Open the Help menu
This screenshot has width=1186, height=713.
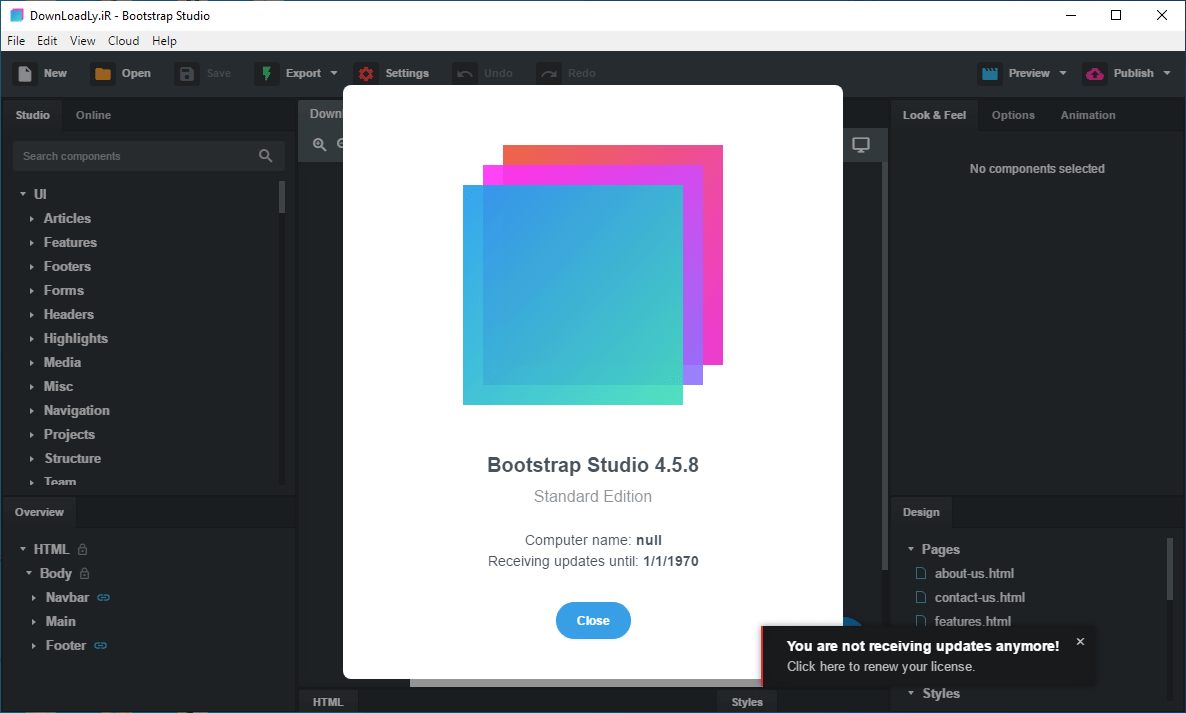pos(164,41)
